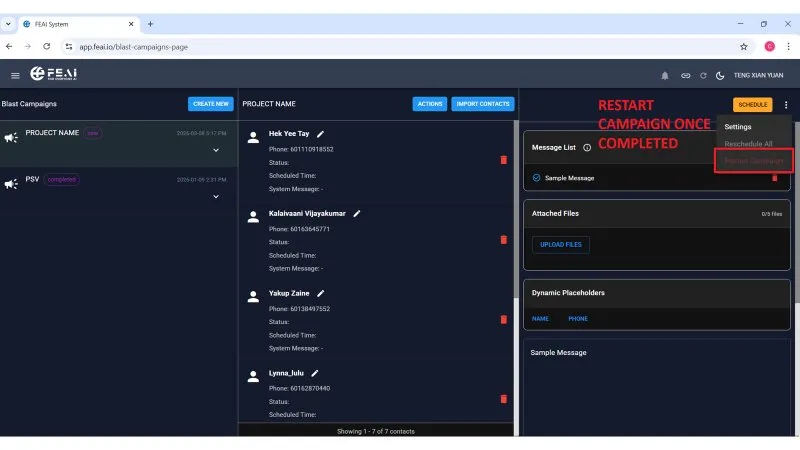View site information icon in address bar
The height and width of the screenshot is (450, 800).
coord(68,46)
